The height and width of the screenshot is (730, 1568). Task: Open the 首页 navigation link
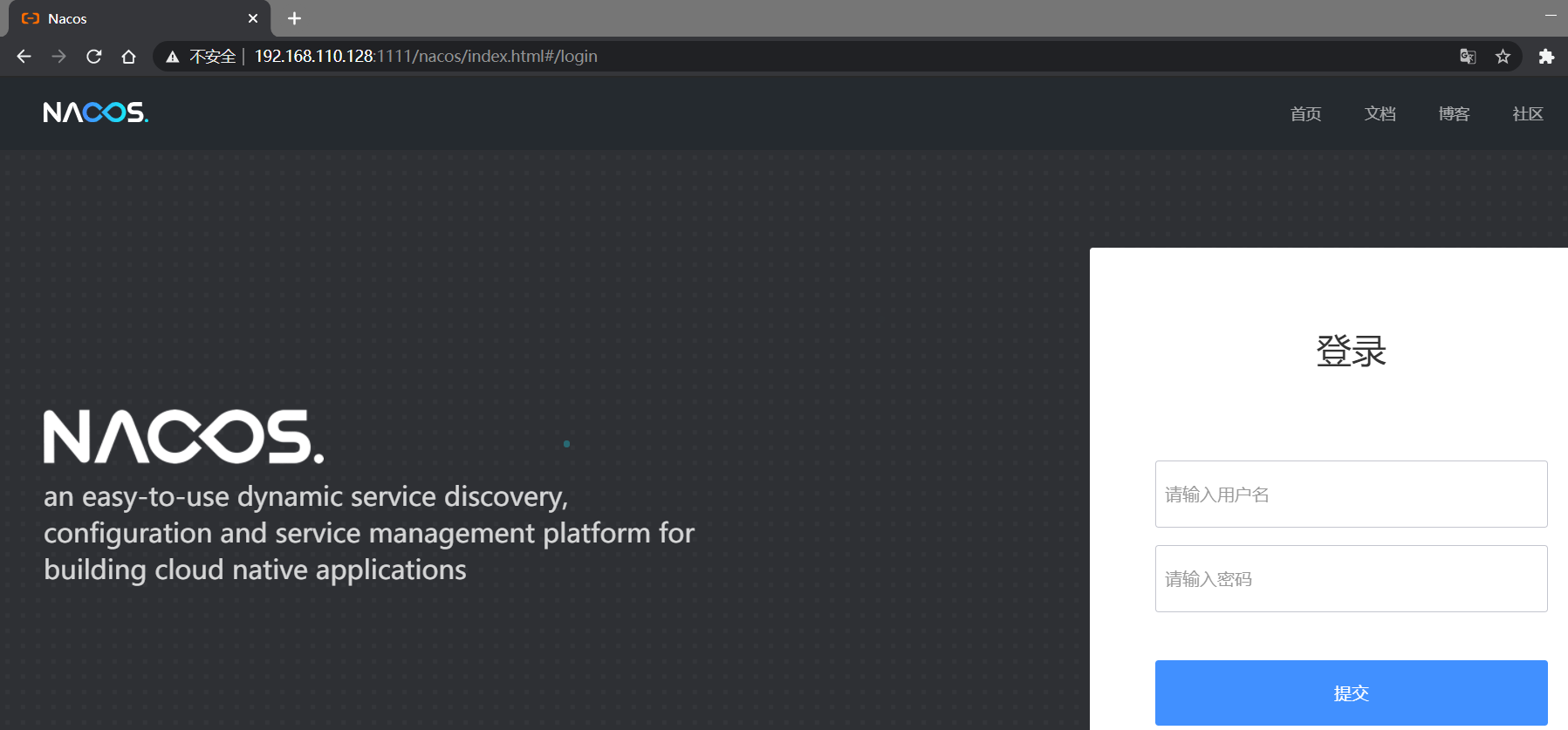[1305, 114]
